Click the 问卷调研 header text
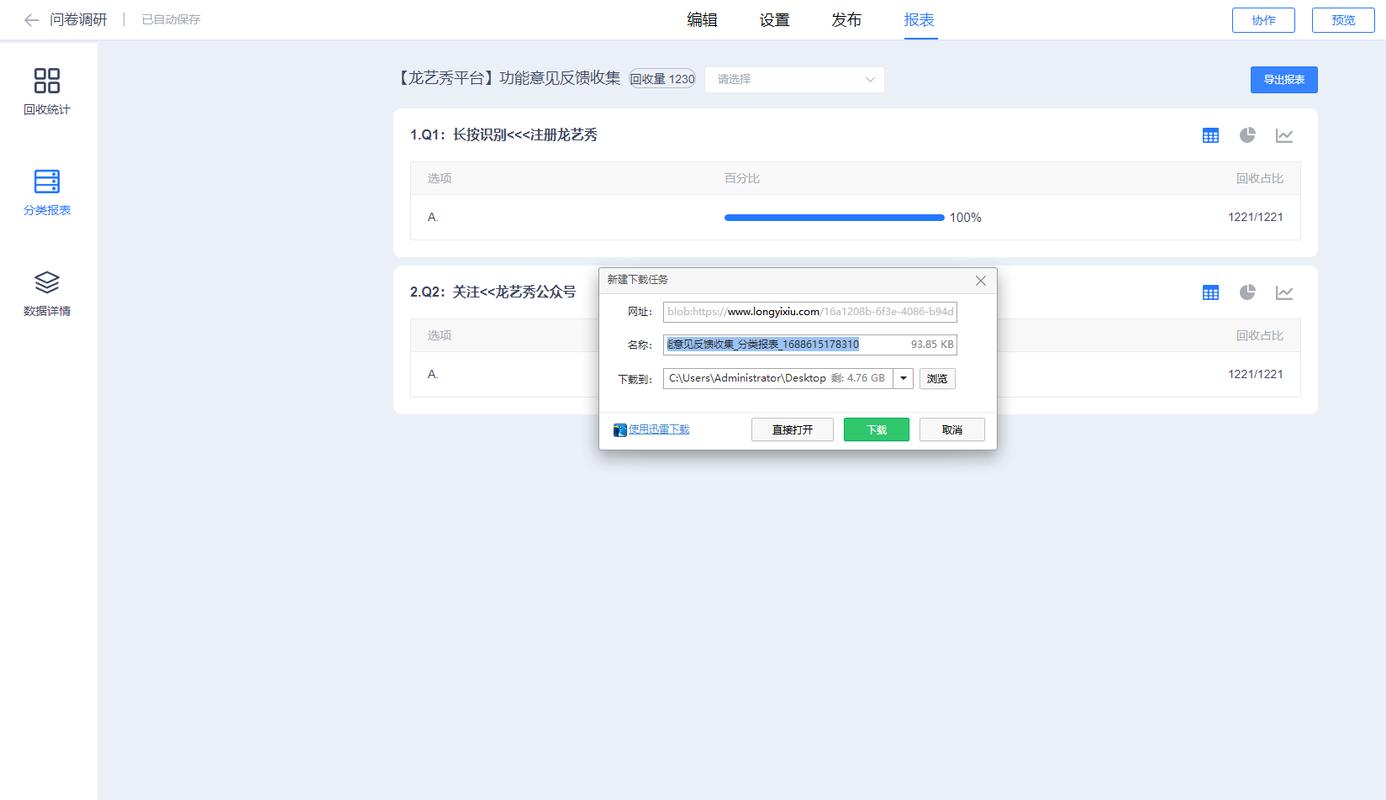 (x=78, y=20)
